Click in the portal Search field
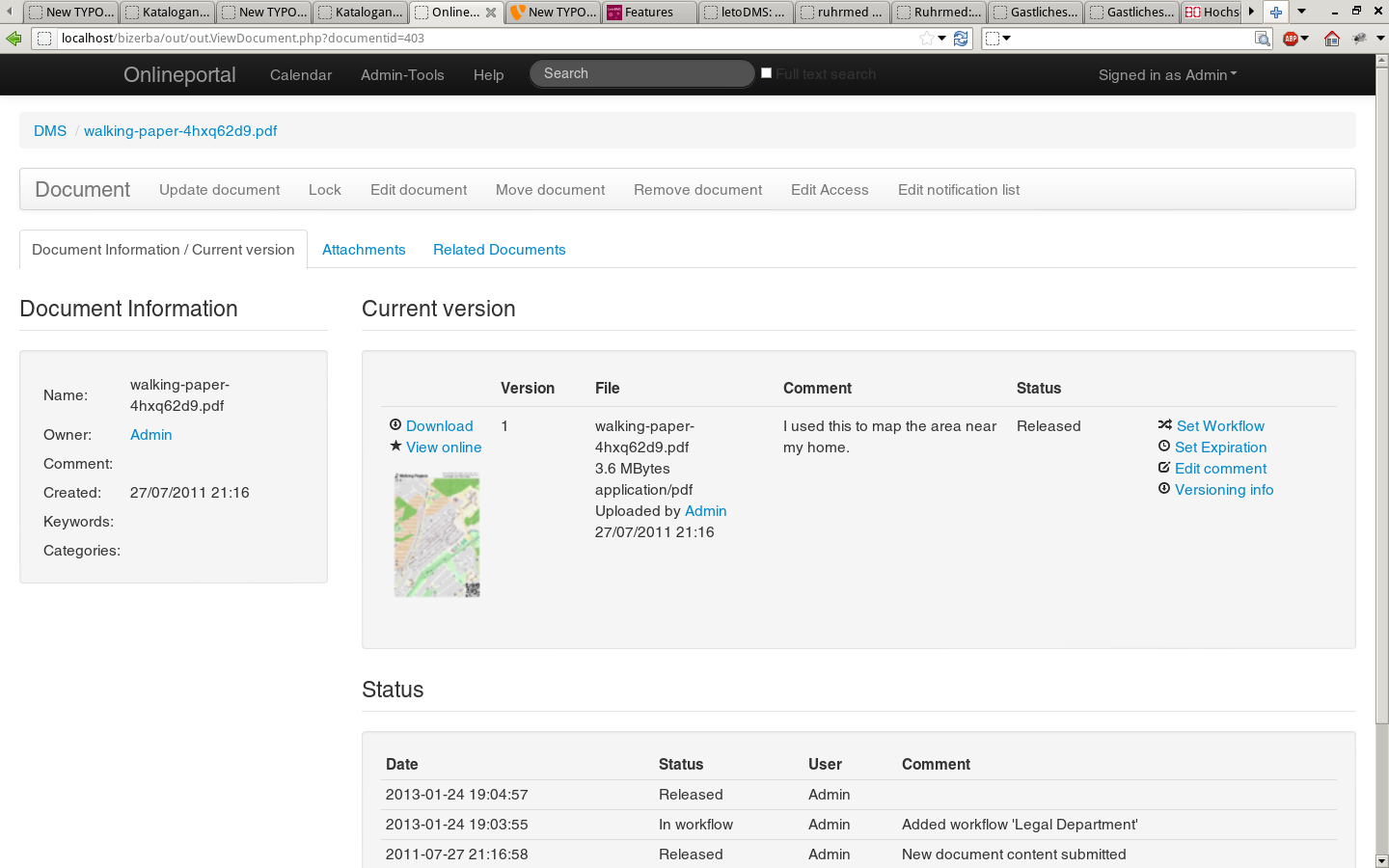The width and height of the screenshot is (1389, 868). pyautogui.click(x=641, y=74)
